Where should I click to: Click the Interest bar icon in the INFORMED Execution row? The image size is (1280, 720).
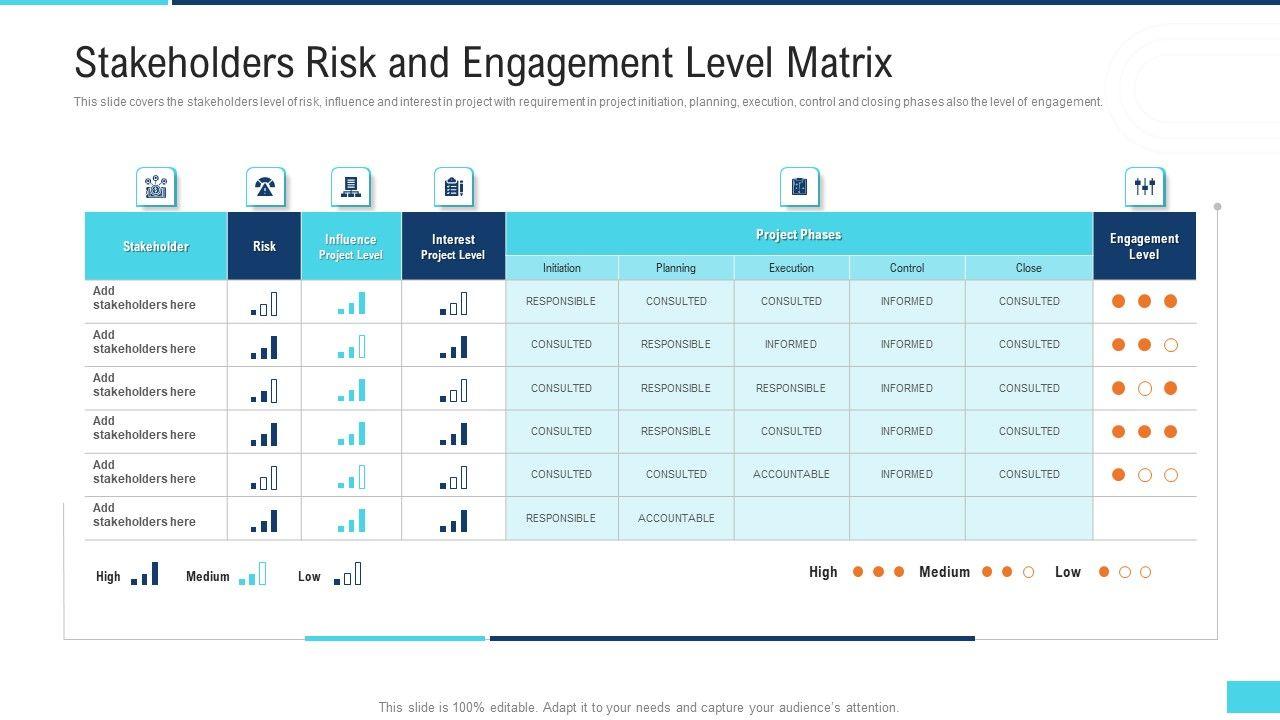[x=453, y=347]
